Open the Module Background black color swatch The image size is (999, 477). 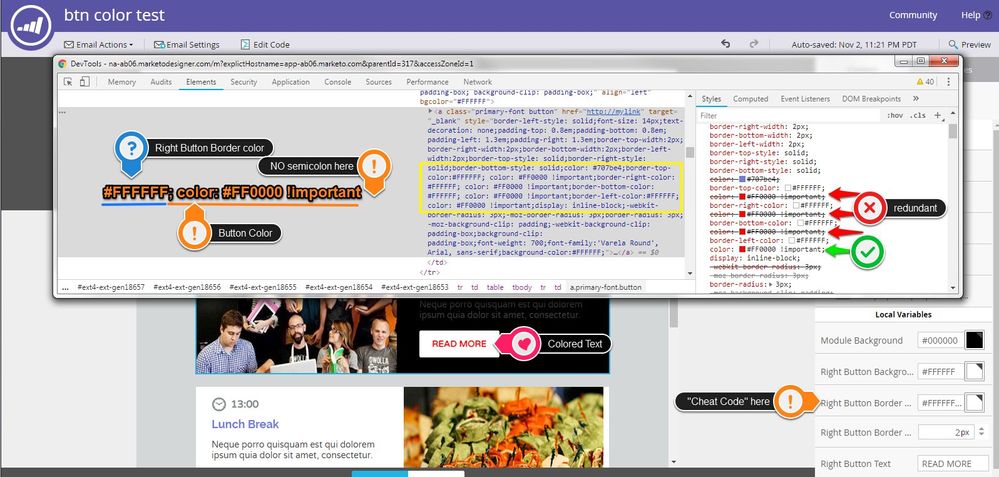(974, 340)
